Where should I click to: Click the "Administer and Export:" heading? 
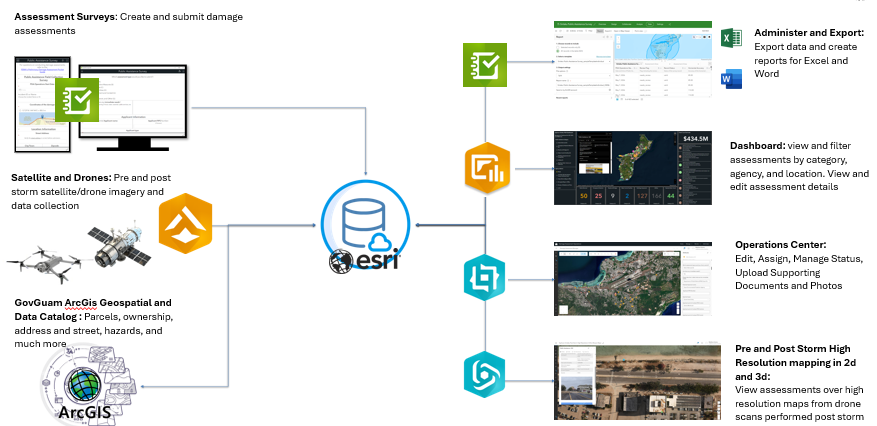809,32
